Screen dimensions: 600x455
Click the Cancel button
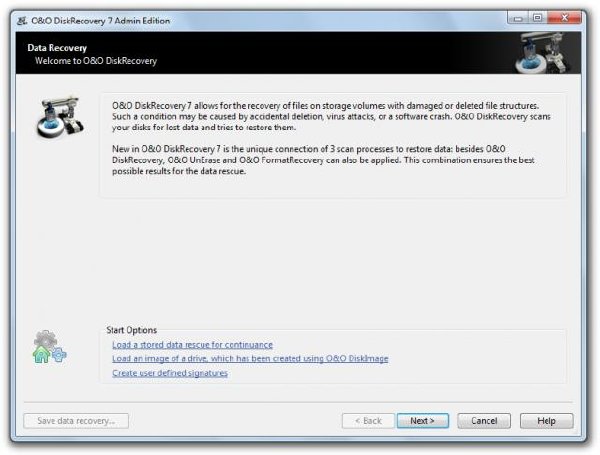click(x=484, y=421)
